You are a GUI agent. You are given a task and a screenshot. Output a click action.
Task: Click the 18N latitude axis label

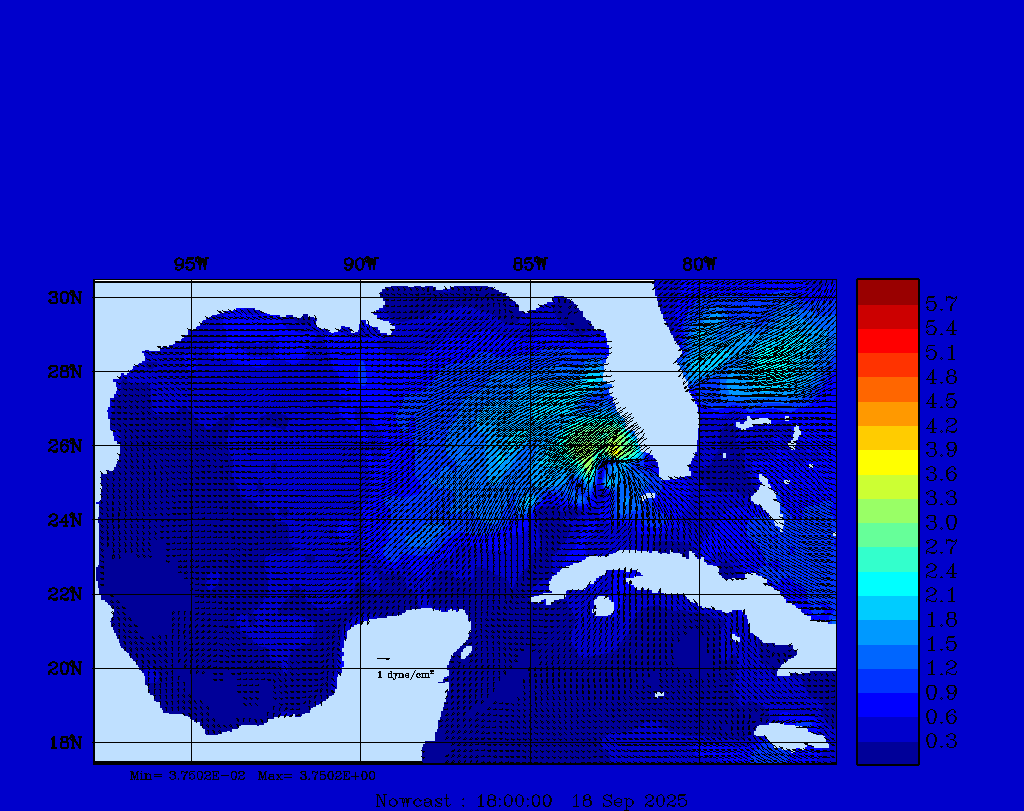[66, 742]
